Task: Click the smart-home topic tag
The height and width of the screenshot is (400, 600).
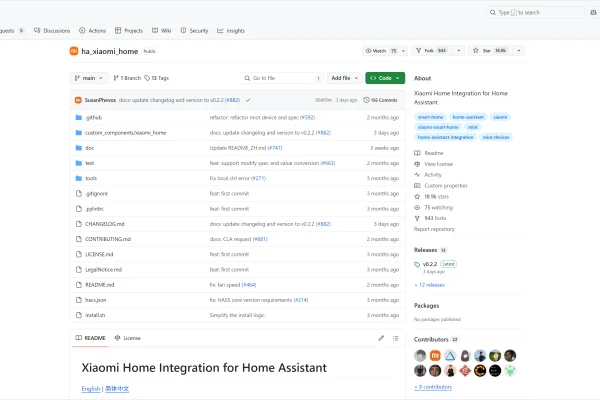Action: pyautogui.click(x=430, y=117)
